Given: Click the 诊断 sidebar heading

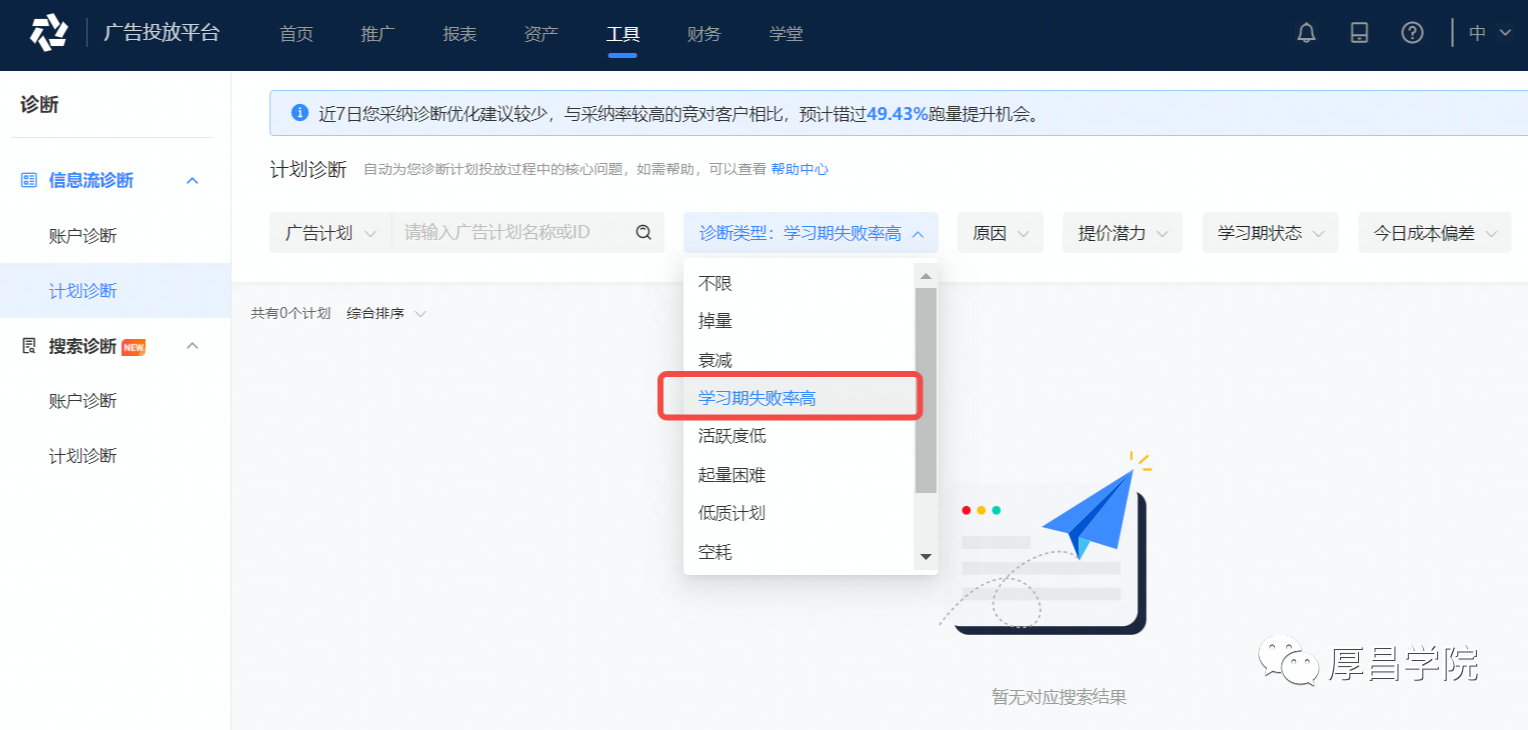Looking at the screenshot, I should click(39, 105).
